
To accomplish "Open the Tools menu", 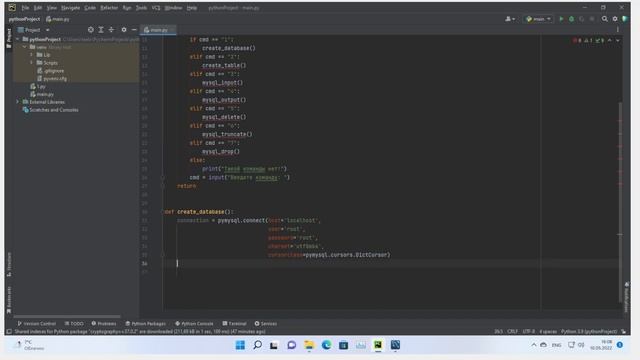I will (141, 8).
